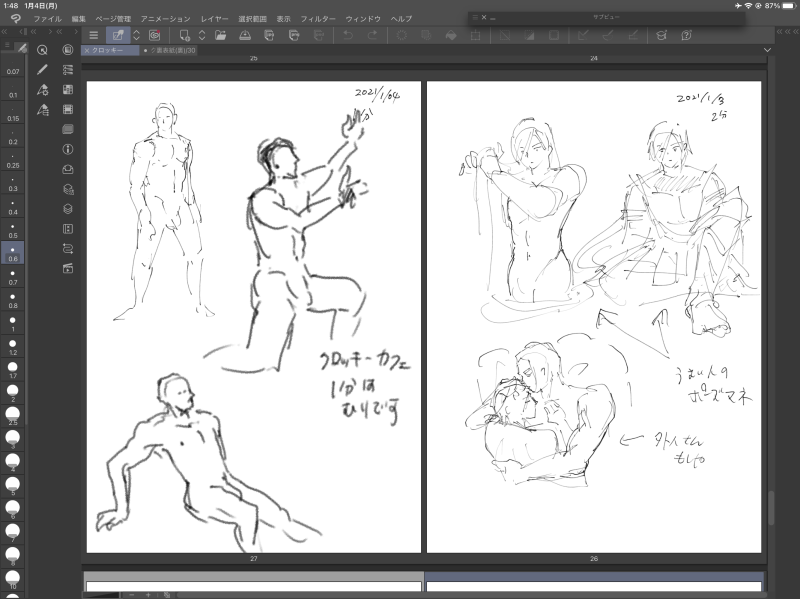Image resolution: width=800 pixels, height=599 pixels.
Task: Select brush size 0.6
Action: pos(13,253)
